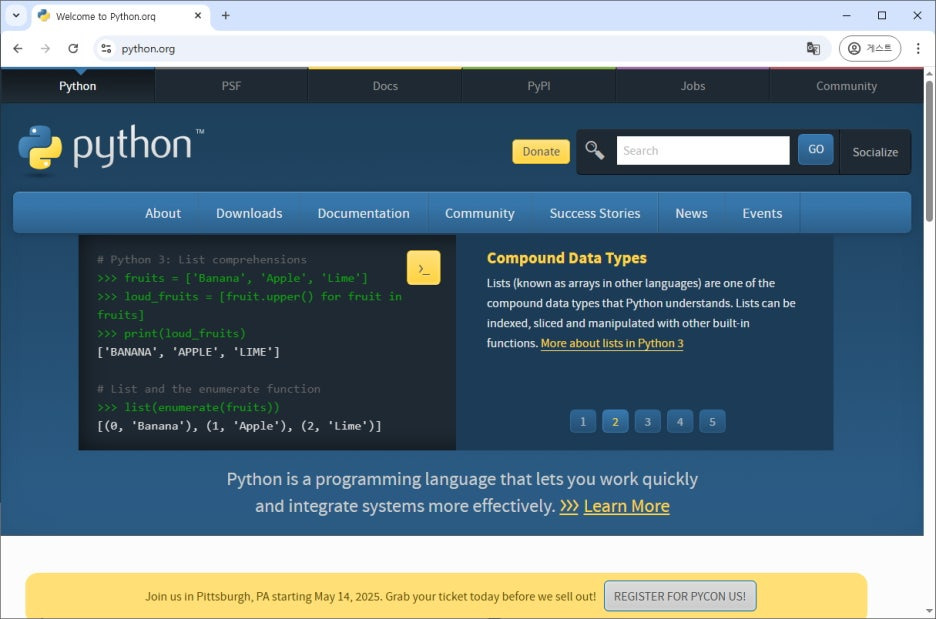Close the Welcome to Python.org tab
The width and height of the screenshot is (936, 619).
coord(198,16)
